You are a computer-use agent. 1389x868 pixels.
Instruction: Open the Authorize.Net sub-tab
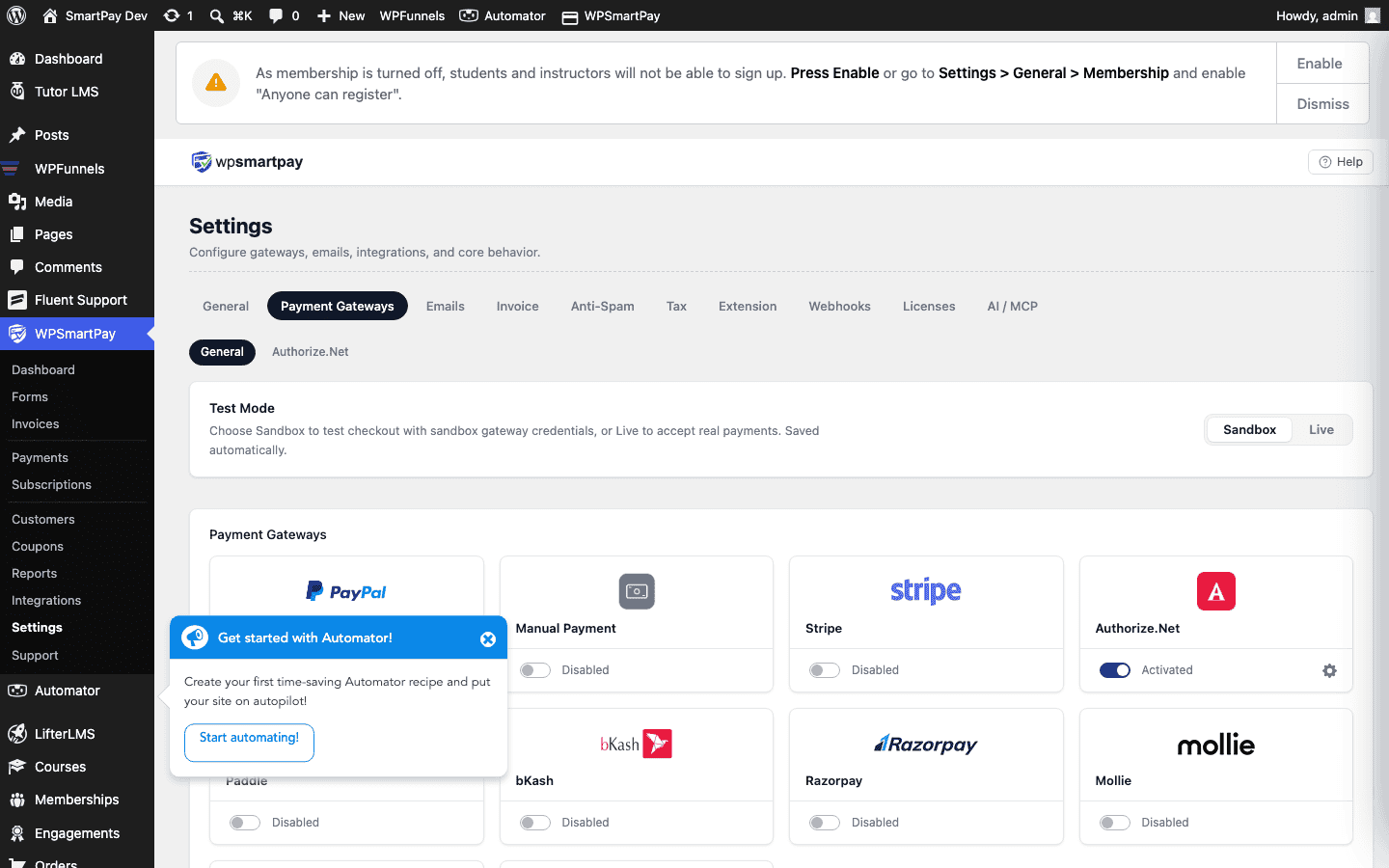(311, 352)
